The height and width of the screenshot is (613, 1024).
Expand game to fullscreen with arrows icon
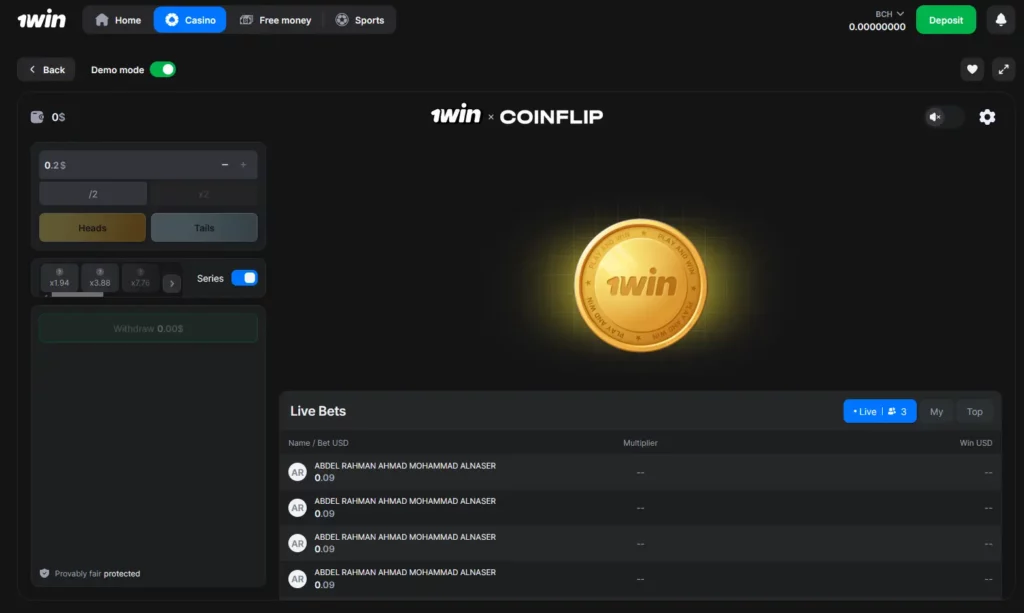pyautogui.click(x=1003, y=69)
